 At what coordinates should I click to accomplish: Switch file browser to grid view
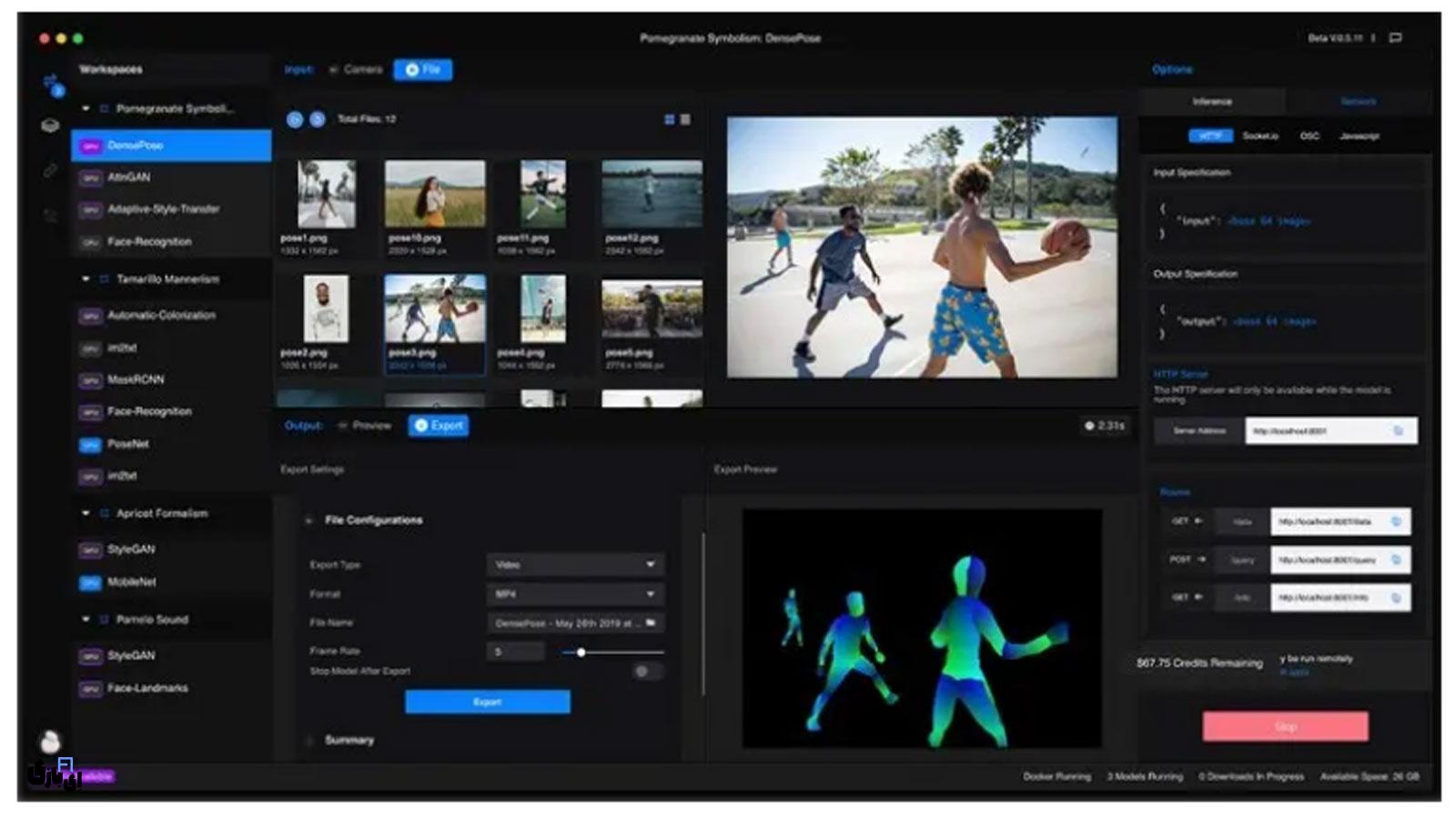click(x=670, y=119)
